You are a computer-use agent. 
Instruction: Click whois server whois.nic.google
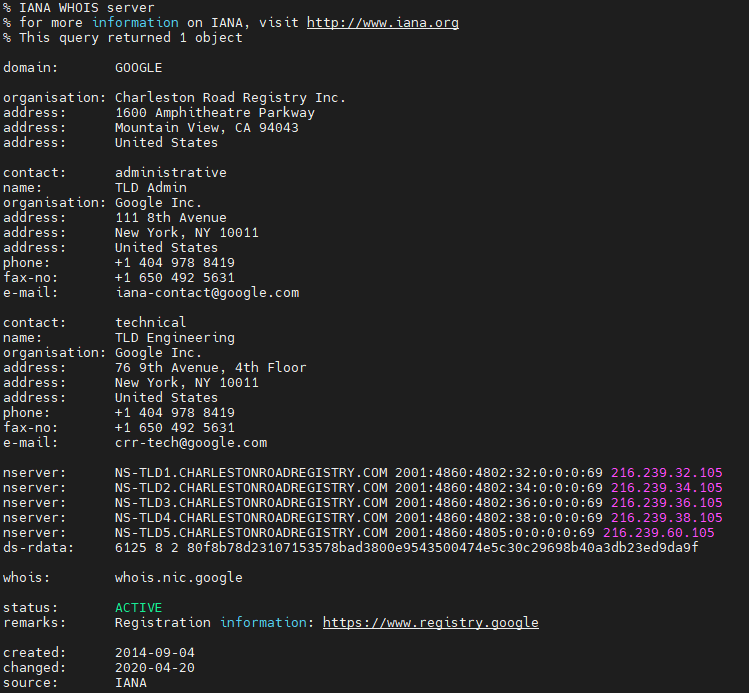pyautogui.click(x=179, y=577)
